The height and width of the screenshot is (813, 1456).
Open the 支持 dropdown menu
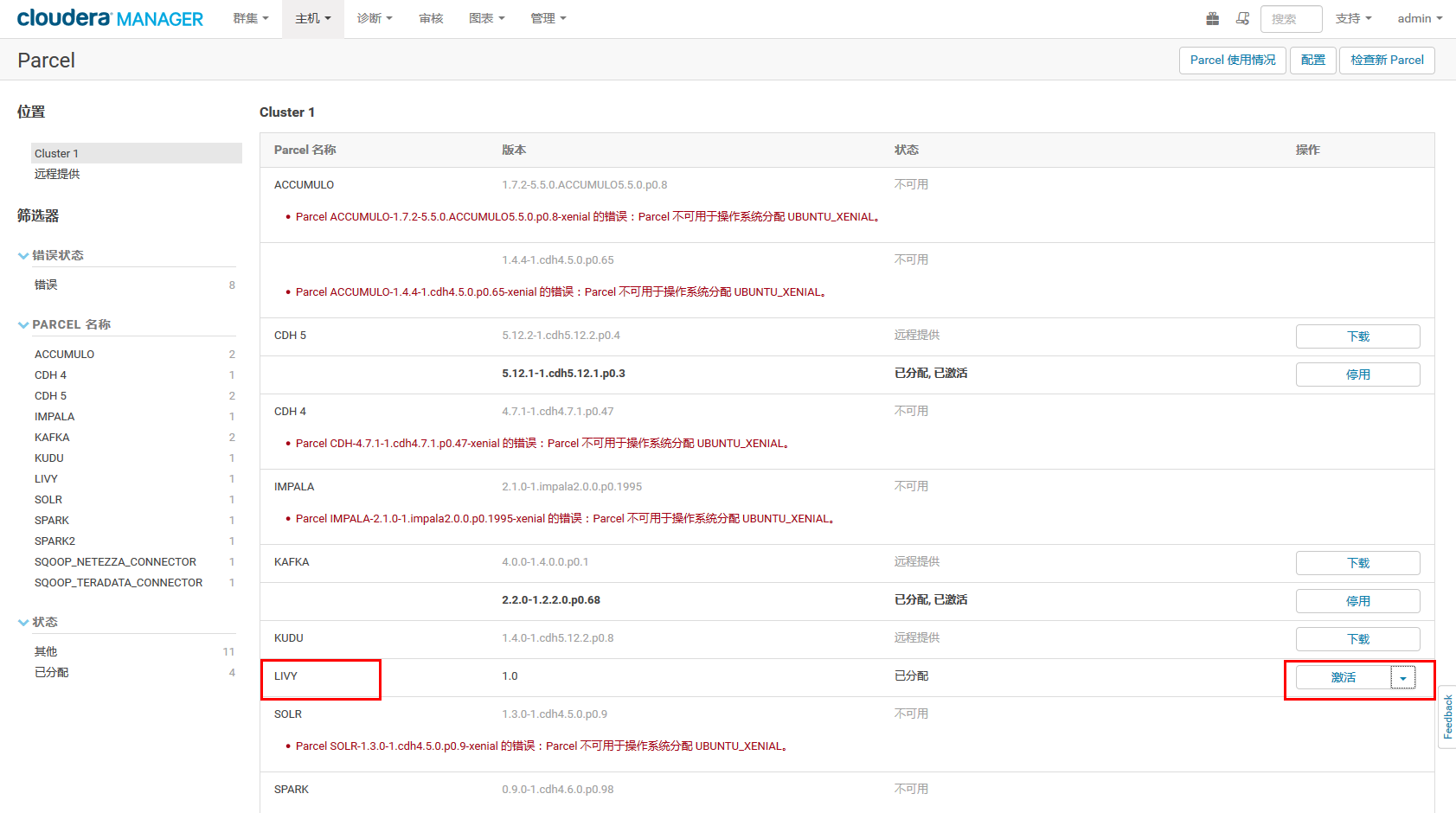tap(1354, 18)
